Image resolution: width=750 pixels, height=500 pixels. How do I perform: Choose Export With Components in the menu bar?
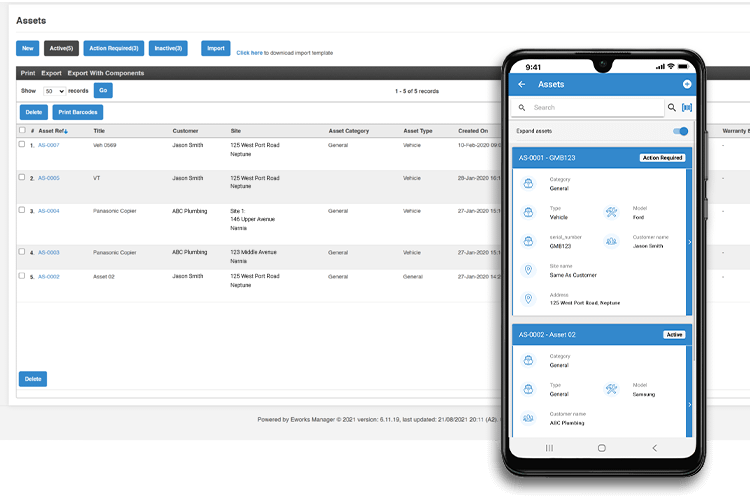point(106,73)
